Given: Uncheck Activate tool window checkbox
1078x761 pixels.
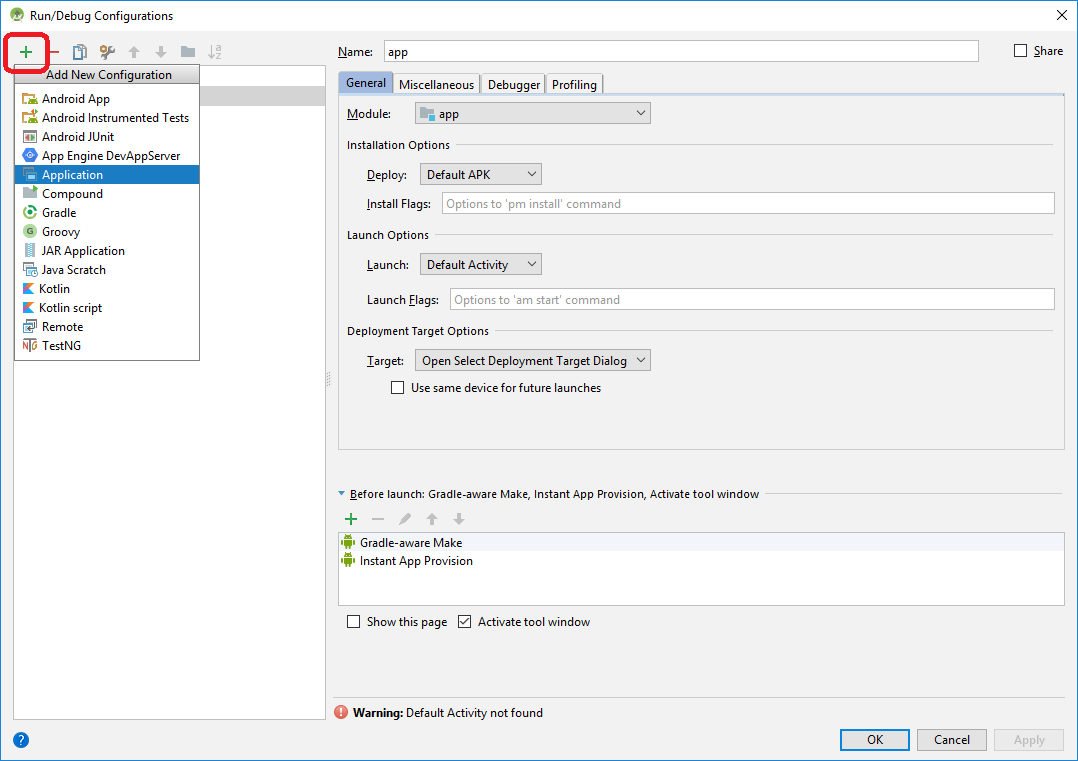Looking at the screenshot, I should (464, 622).
